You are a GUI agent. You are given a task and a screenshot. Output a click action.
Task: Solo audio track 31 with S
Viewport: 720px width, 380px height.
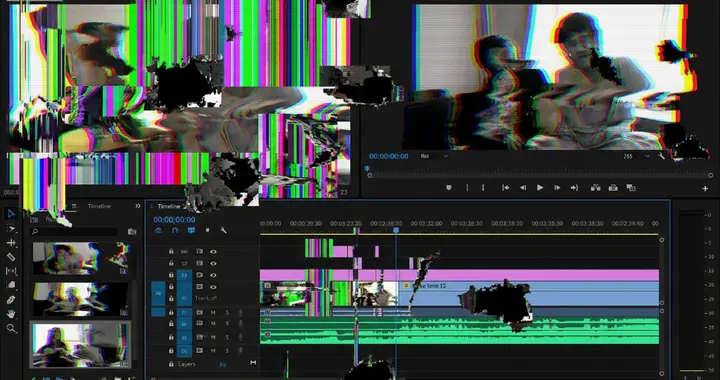[x=227, y=313]
